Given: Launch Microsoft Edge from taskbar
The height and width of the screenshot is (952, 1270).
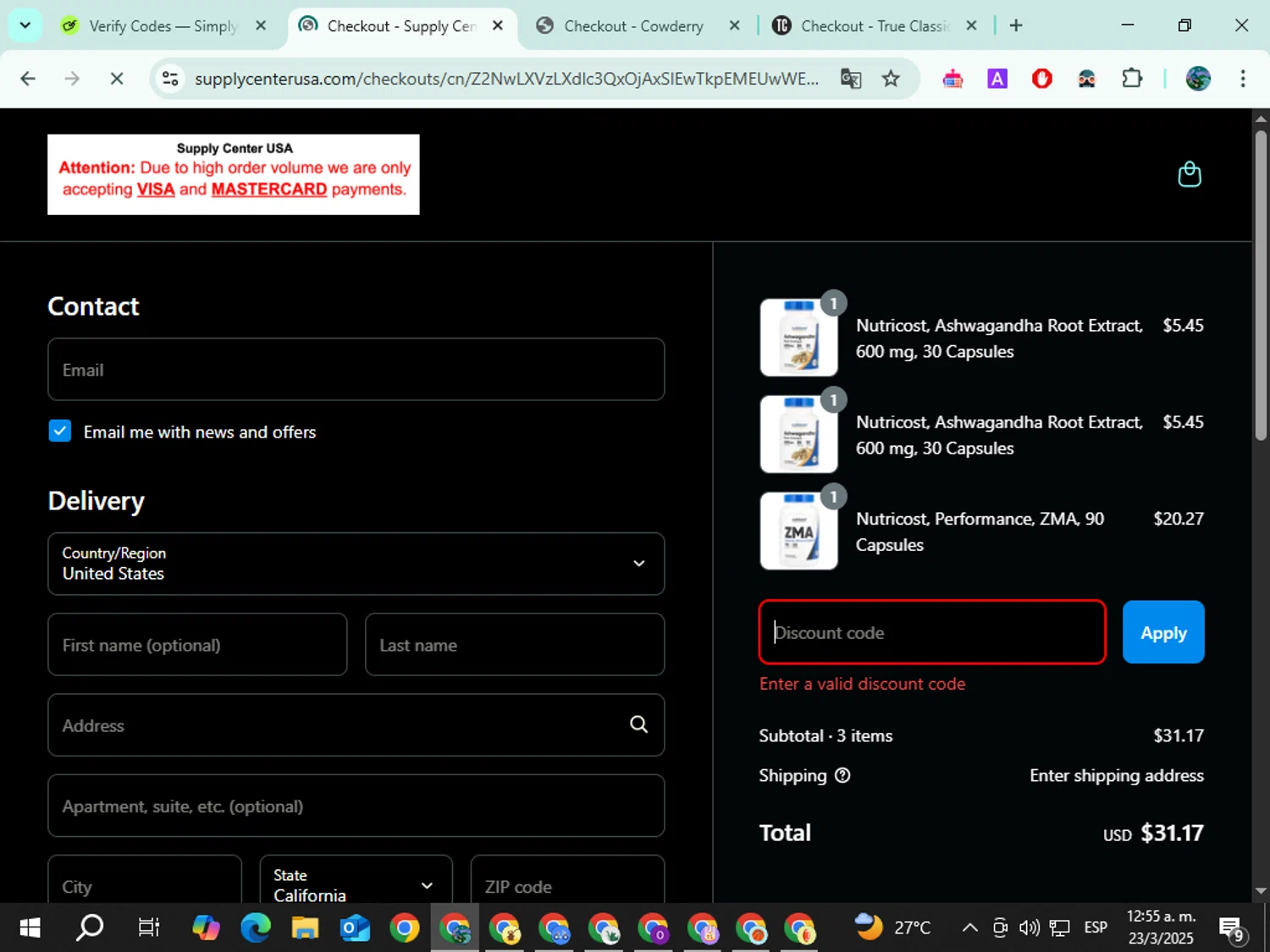Looking at the screenshot, I should 255,927.
